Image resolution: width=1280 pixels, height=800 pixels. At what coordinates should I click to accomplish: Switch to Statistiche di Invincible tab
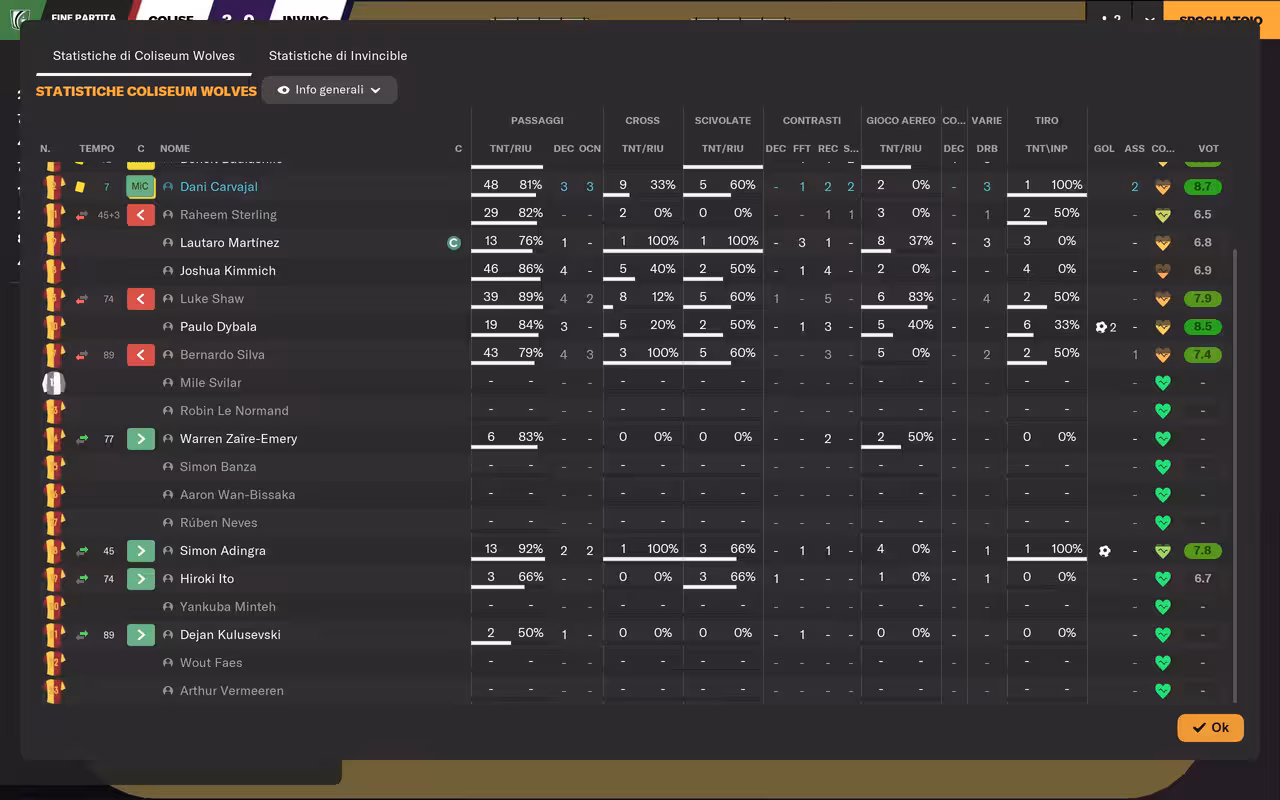(x=338, y=56)
